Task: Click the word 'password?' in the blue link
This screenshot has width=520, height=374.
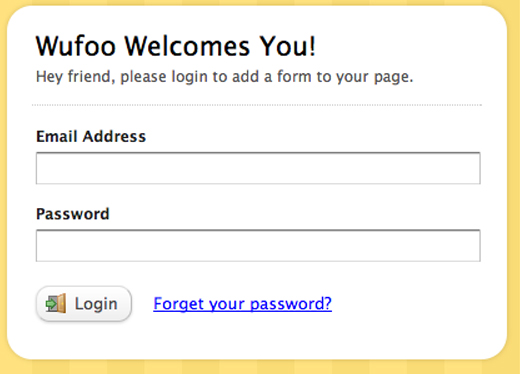Action: (x=291, y=304)
